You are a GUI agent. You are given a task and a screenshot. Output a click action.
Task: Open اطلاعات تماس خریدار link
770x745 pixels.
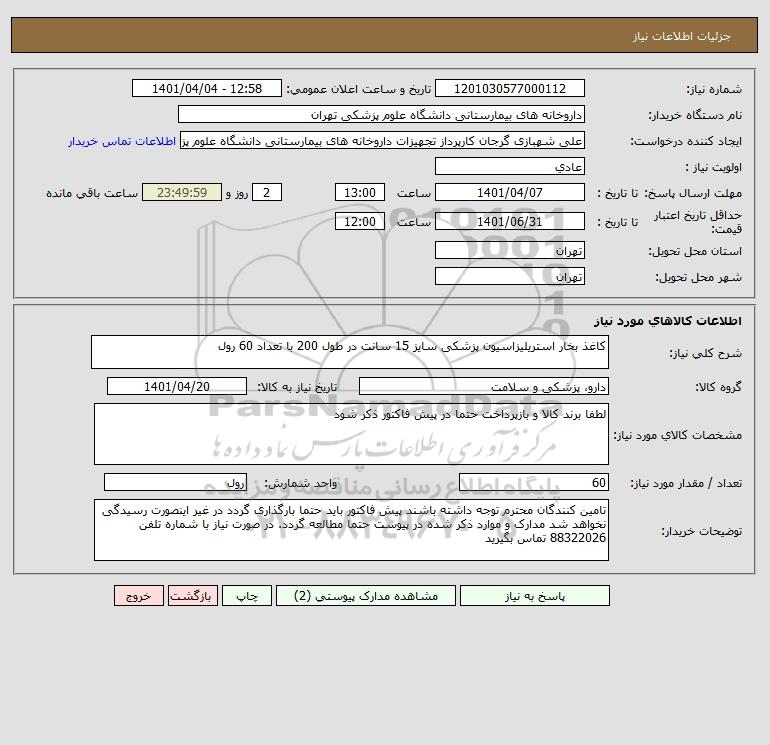122,141
